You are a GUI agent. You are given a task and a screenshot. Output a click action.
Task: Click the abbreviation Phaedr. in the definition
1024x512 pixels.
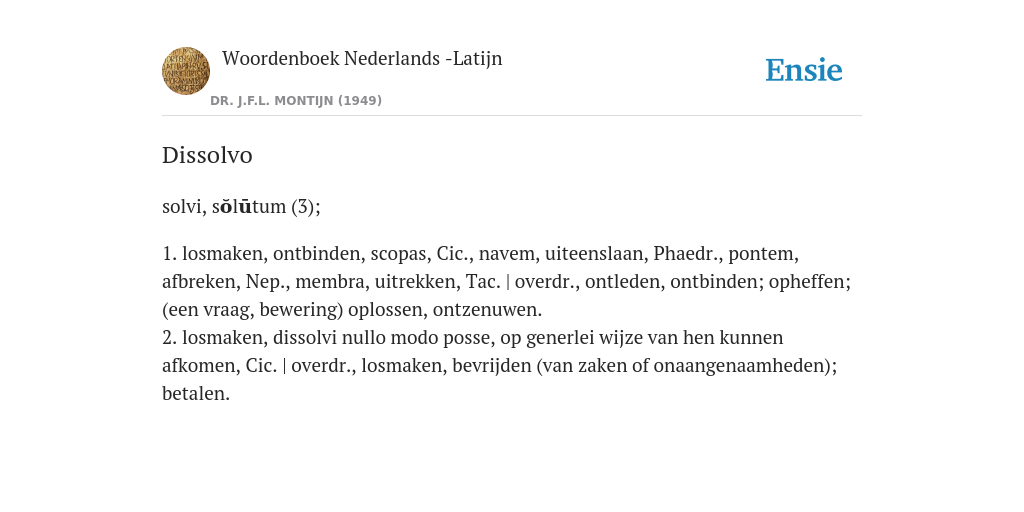click(x=688, y=253)
